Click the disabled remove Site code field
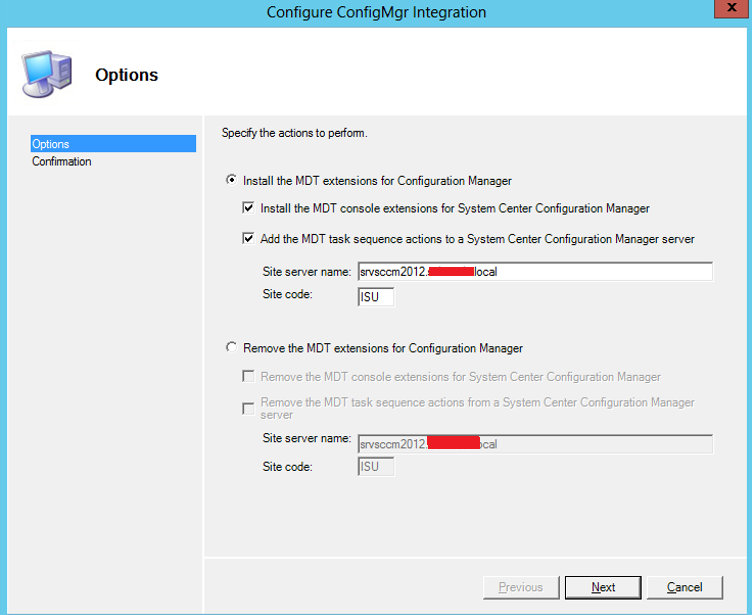The width and height of the screenshot is (752, 615). (x=376, y=466)
